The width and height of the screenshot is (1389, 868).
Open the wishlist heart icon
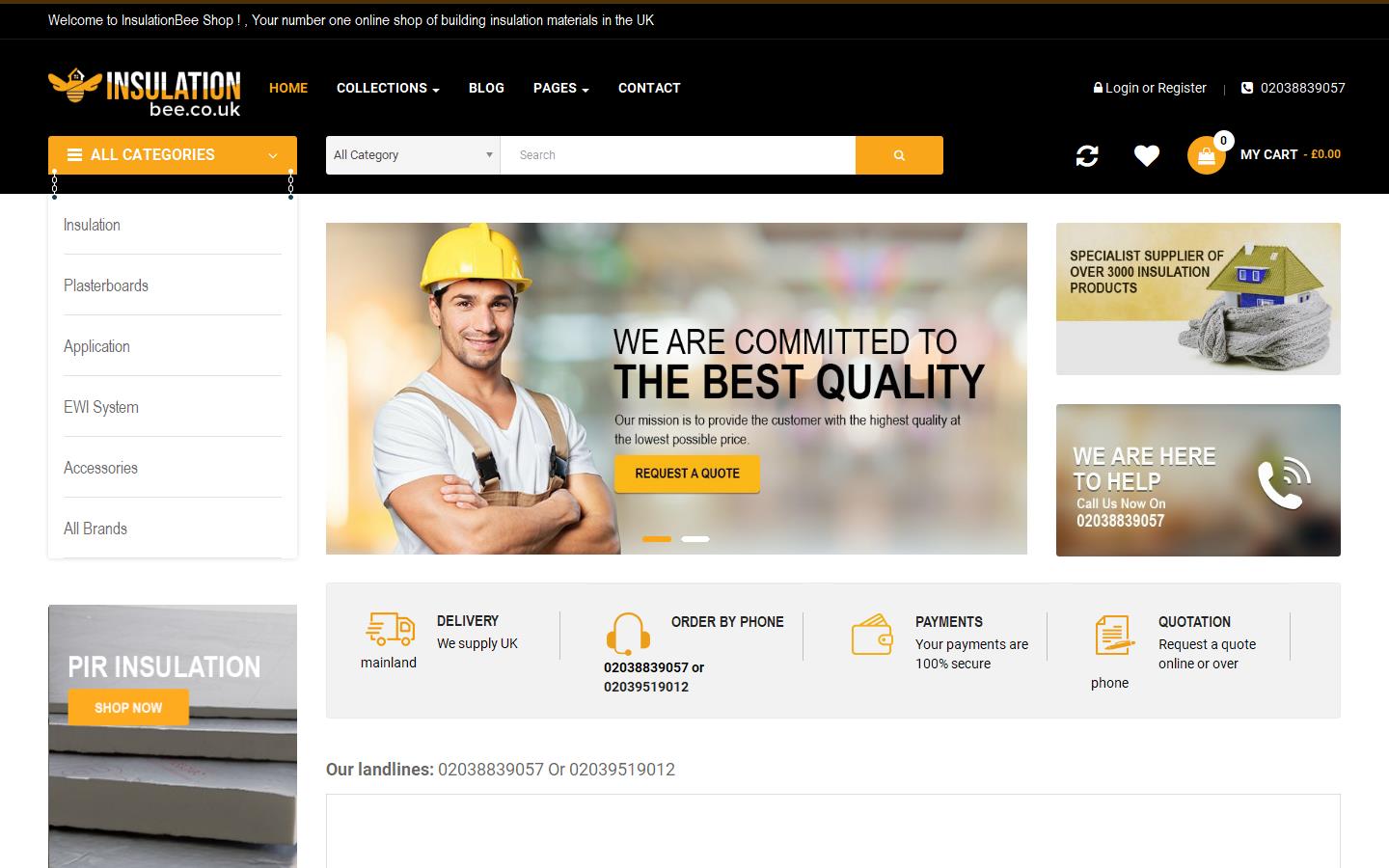(x=1146, y=154)
